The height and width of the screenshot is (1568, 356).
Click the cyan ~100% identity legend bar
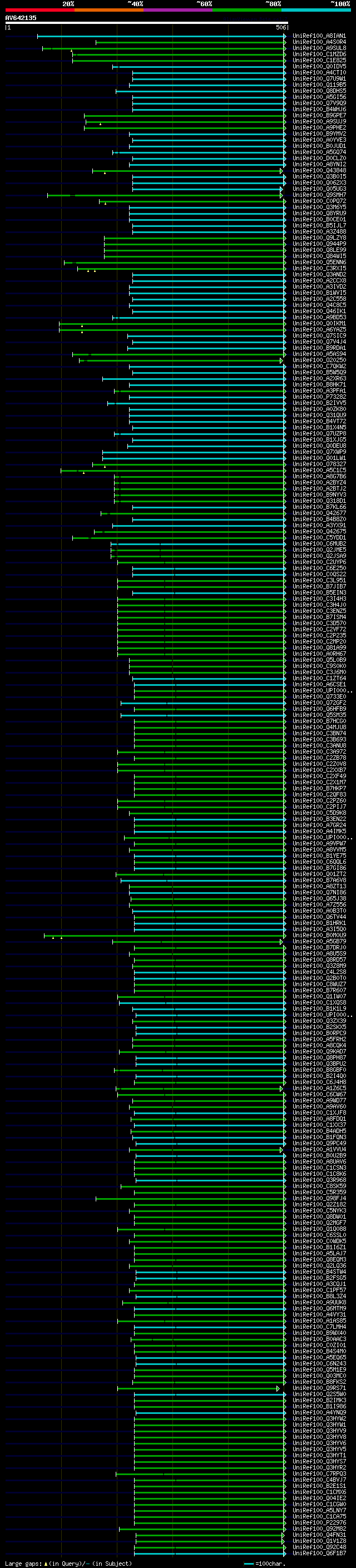tap(317, 10)
